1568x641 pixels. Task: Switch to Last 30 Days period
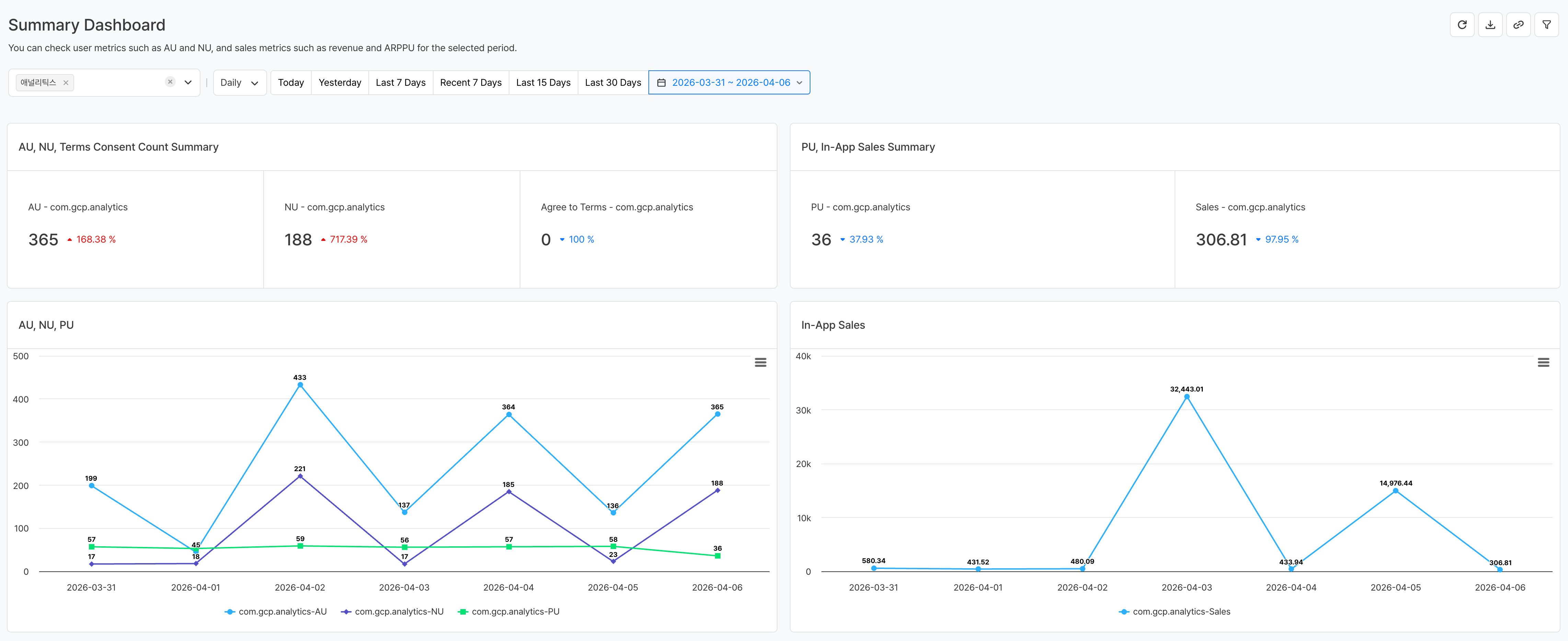[x=612, y=83]
